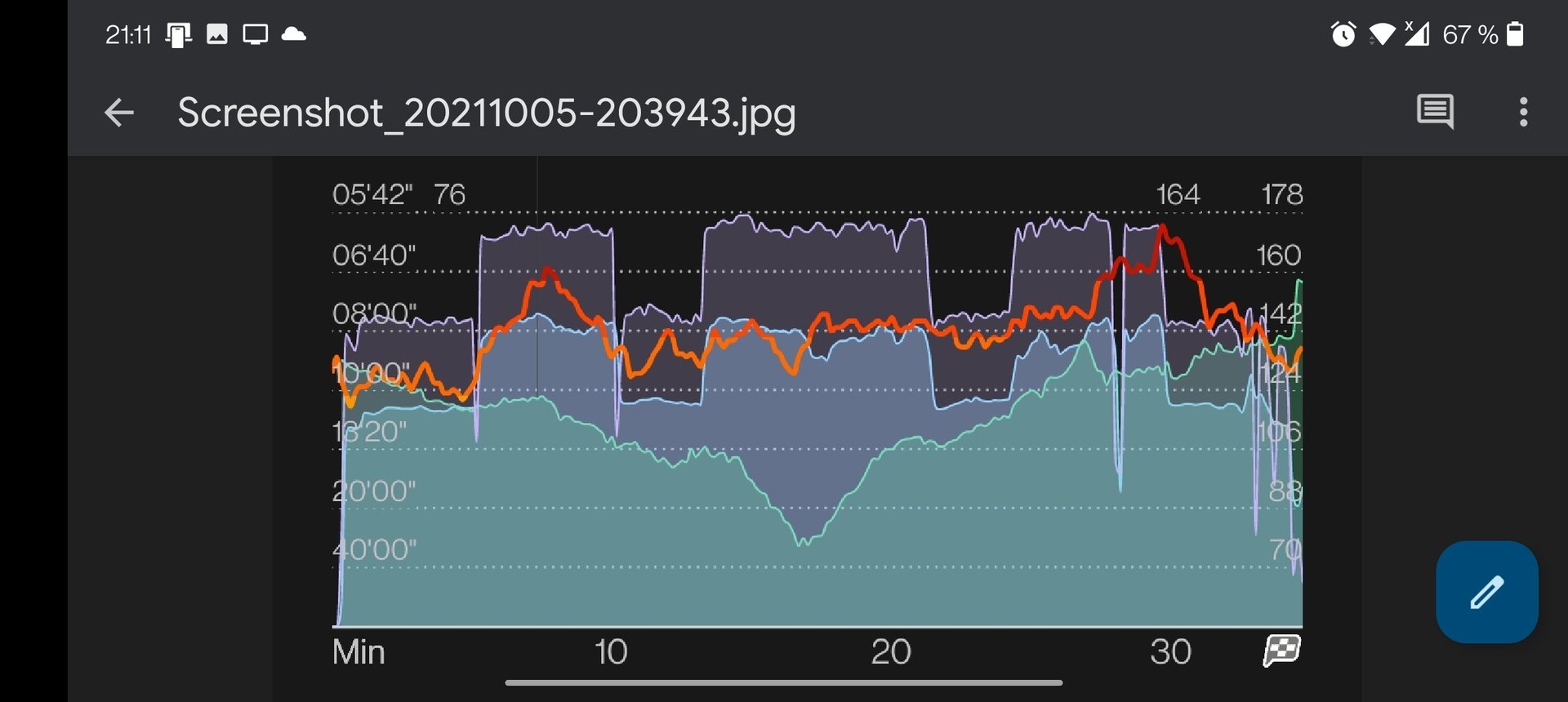The width and height of the screenshot is (1568, 702).
Task: Tap the device sync notification icon
Action: [x=178, y=34]
